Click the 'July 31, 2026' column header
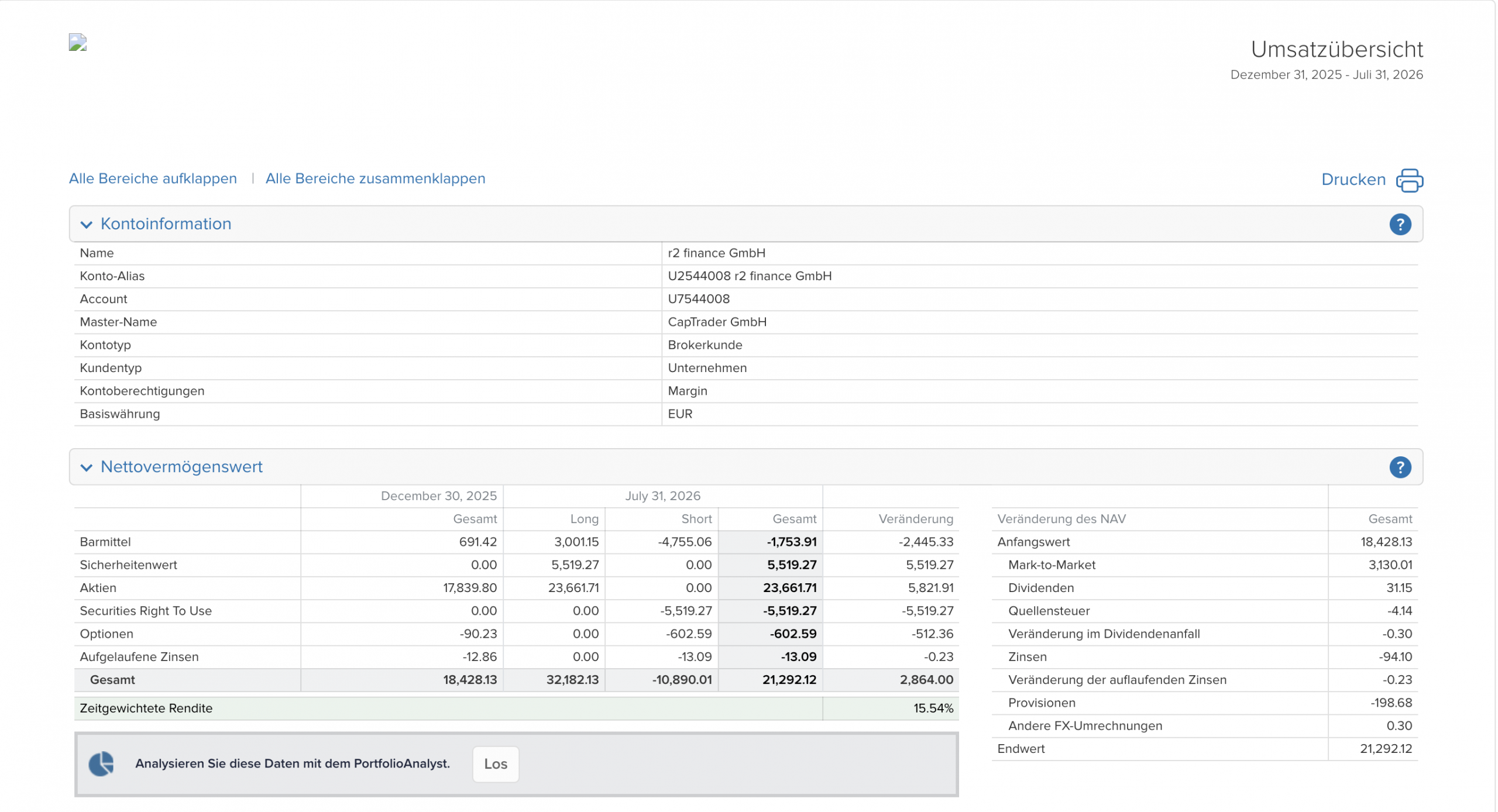1498x812 pixels. 662,496
